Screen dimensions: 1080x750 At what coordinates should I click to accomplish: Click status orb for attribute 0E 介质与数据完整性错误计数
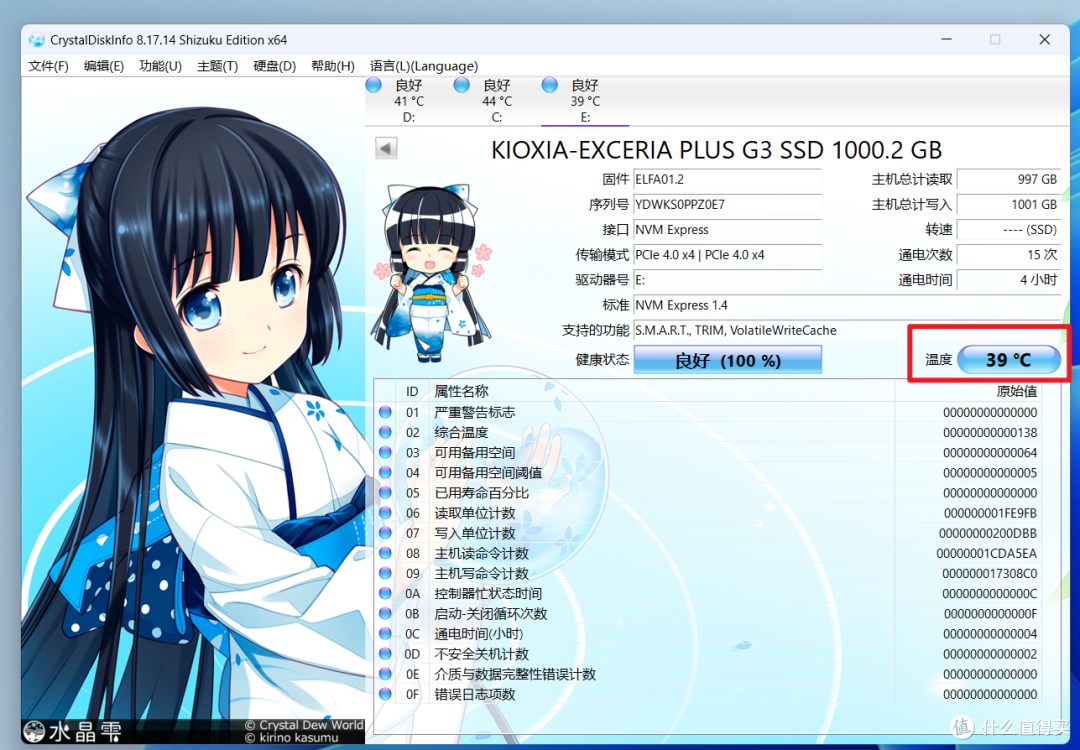385,674
